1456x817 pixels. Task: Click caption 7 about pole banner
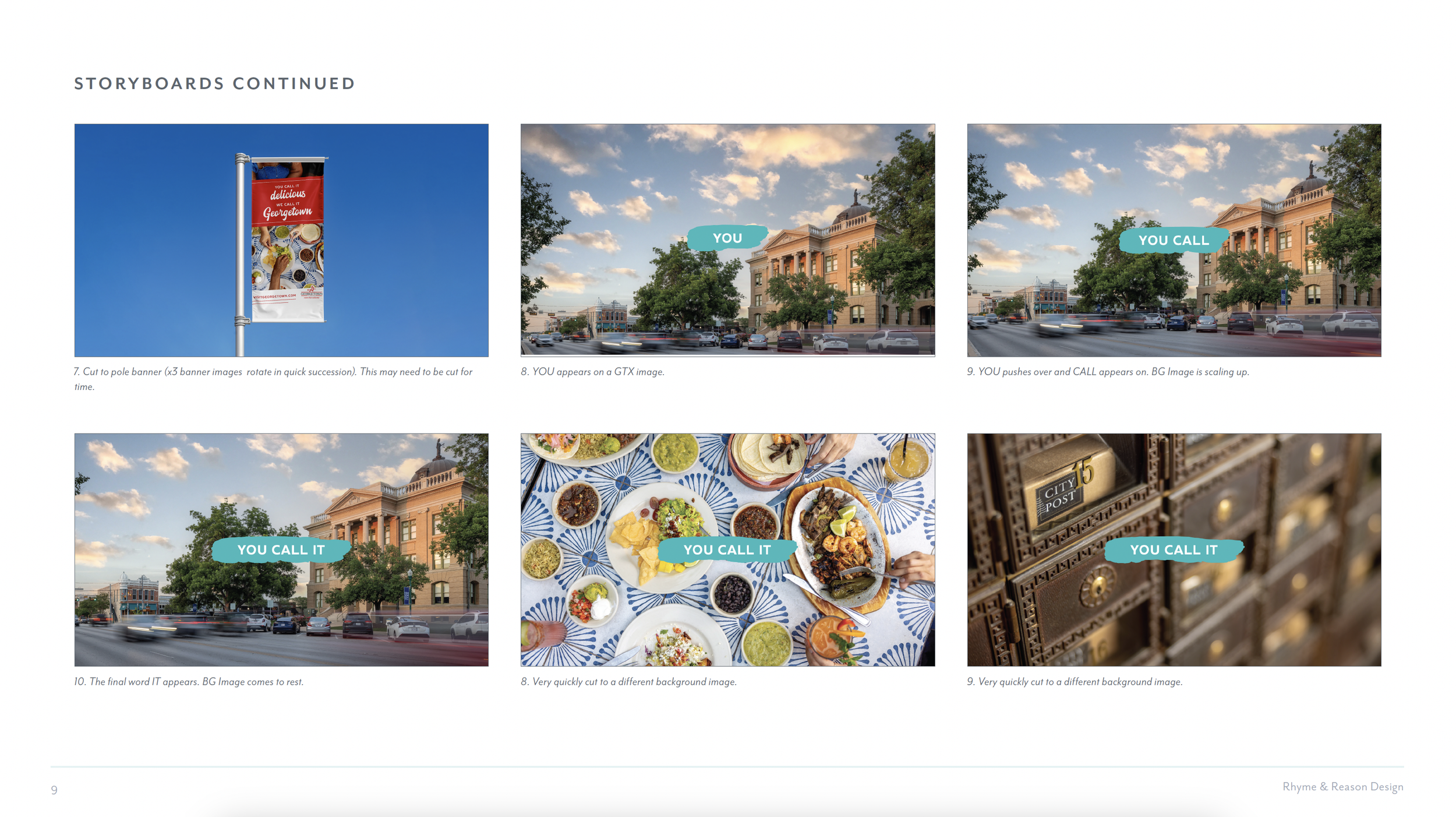pyautogui.click(x=273, y=372)
